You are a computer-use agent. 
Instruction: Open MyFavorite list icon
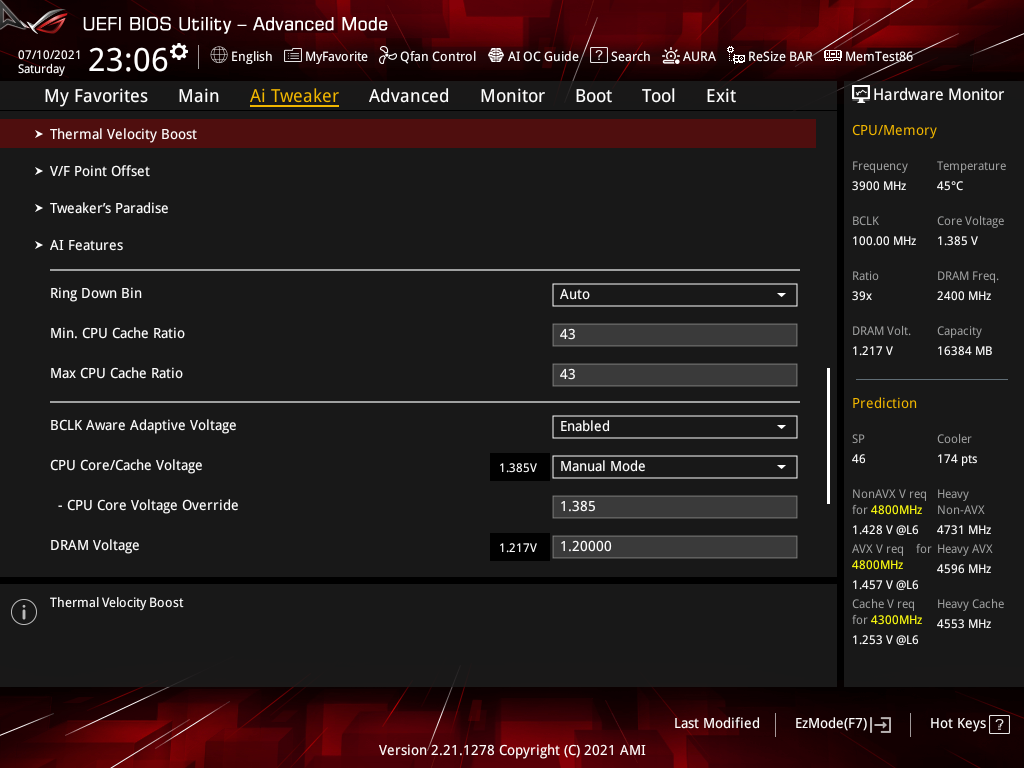(293, 56)
